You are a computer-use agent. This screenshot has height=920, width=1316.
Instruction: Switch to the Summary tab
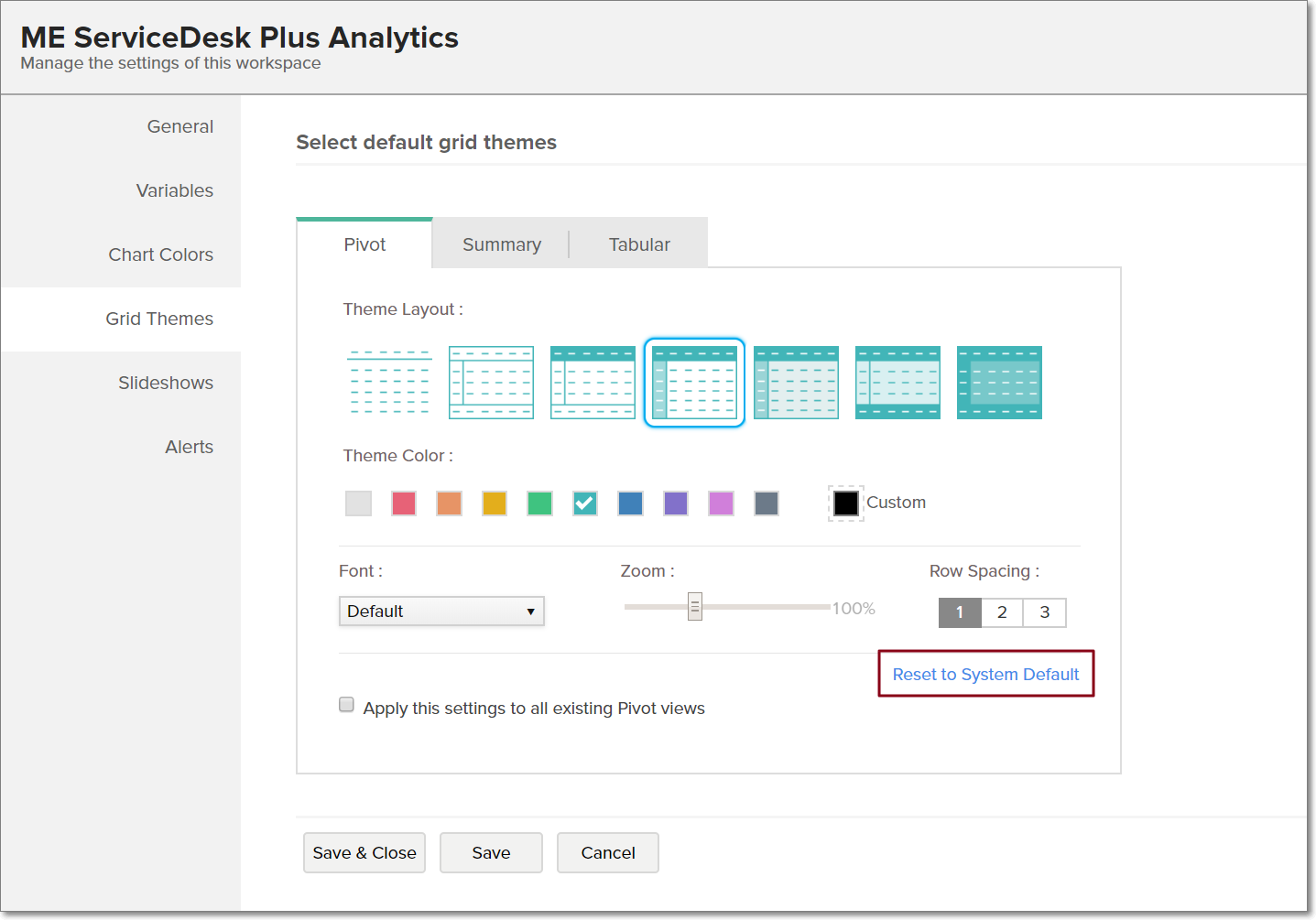click(x=501, y=244)
